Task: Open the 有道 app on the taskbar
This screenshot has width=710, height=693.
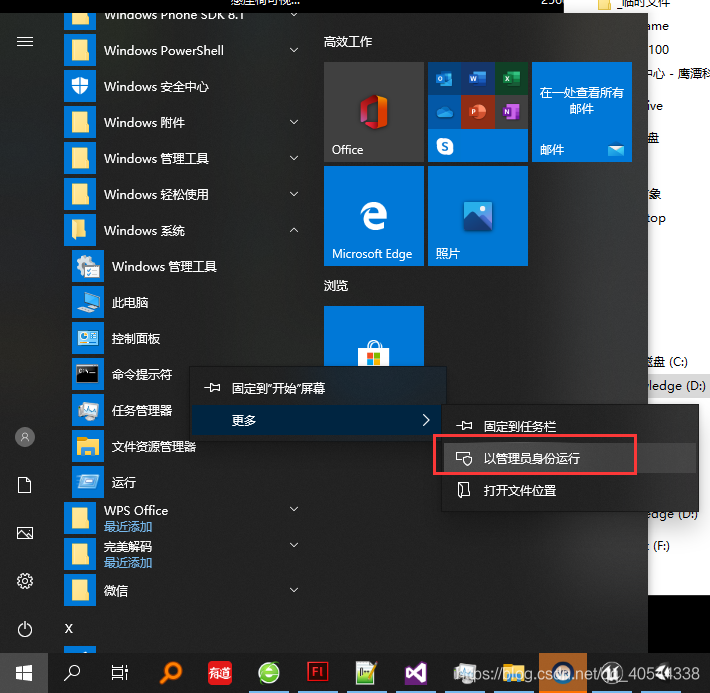Action: [220, 673]
